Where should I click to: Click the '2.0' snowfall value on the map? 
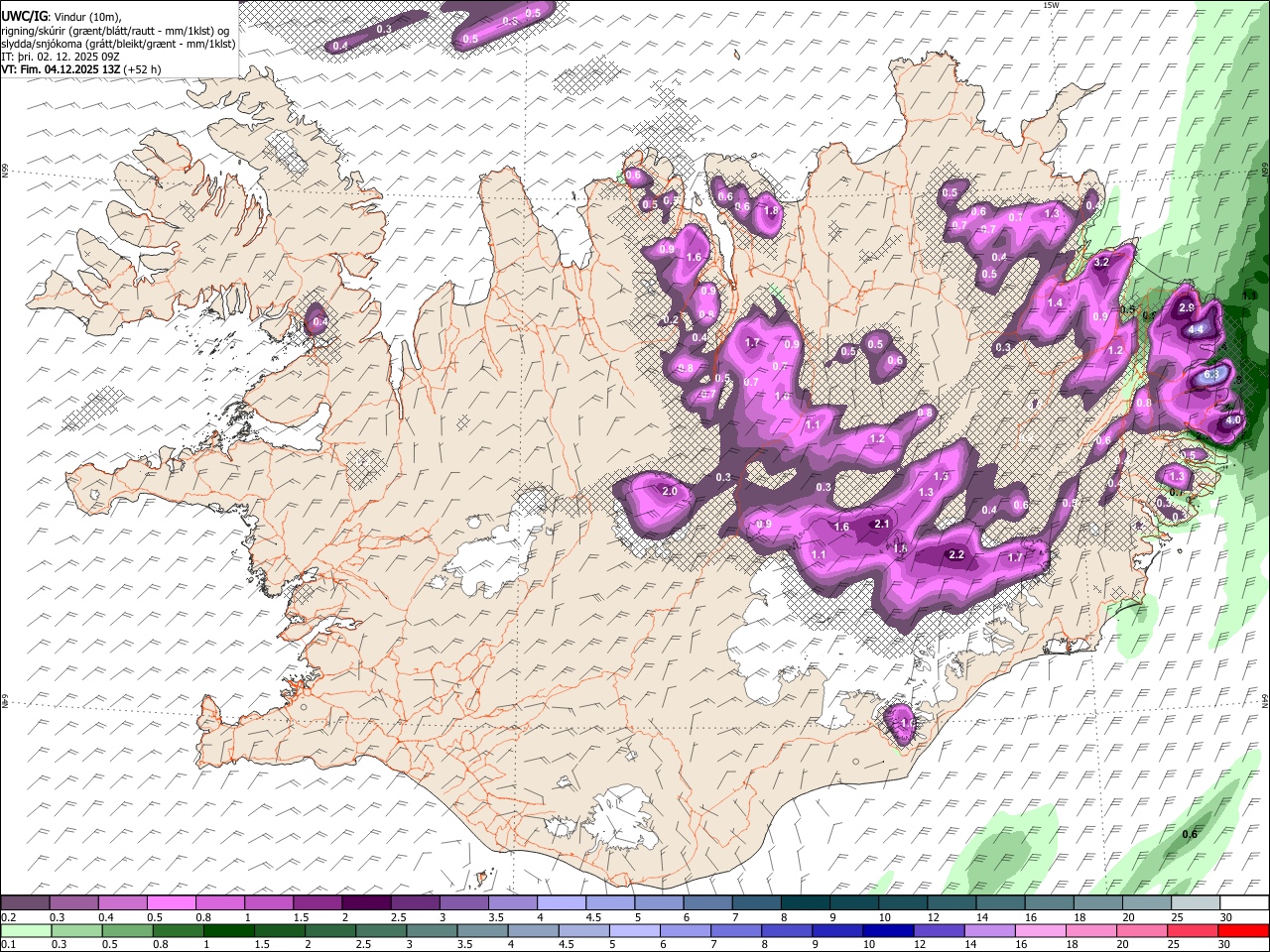(x=670, y=491)
